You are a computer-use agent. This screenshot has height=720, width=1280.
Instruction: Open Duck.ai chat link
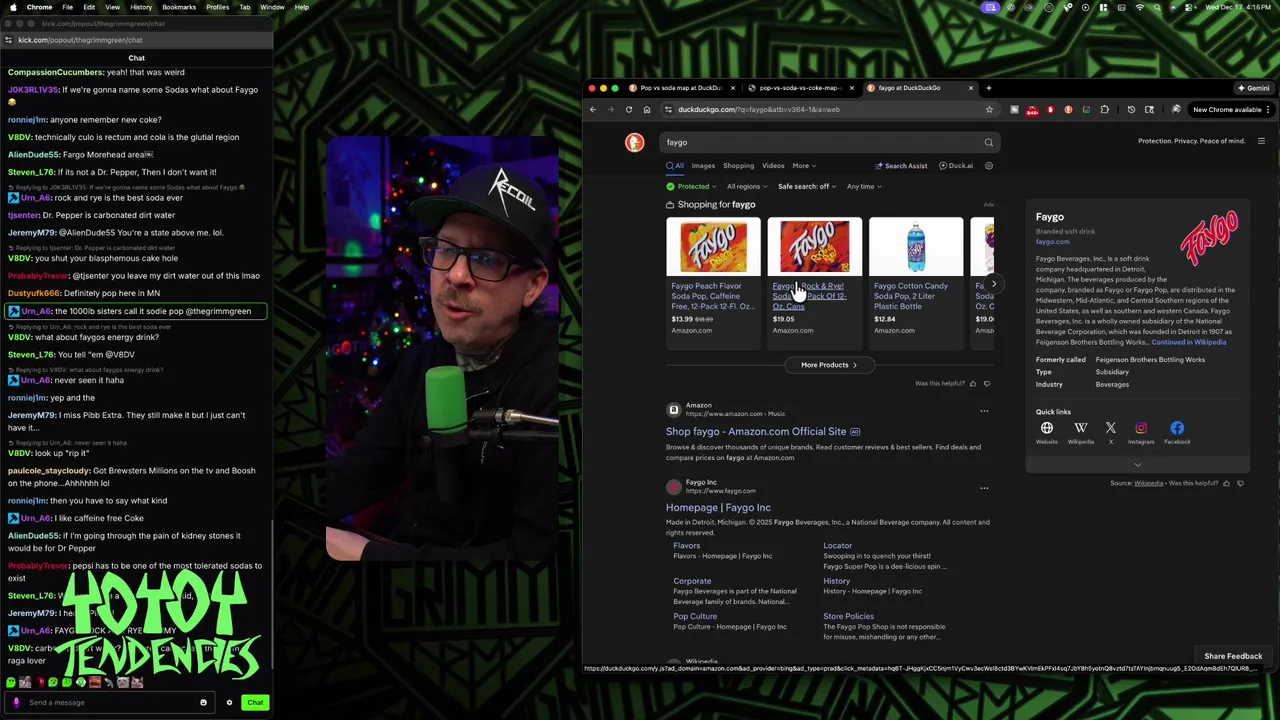pyautogui.click(x=956, y=166)
